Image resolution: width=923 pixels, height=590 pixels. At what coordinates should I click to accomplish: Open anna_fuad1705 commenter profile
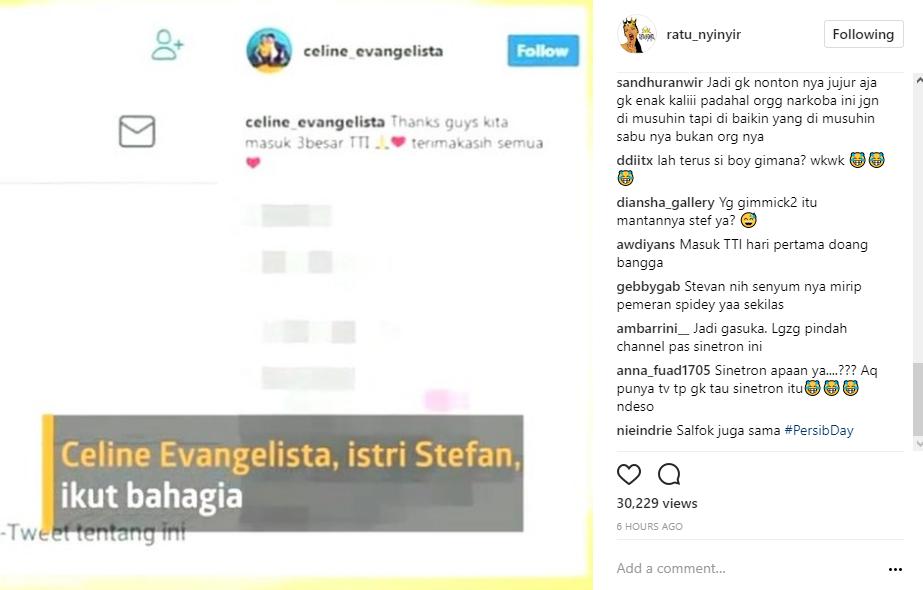(x=663, y=370)
